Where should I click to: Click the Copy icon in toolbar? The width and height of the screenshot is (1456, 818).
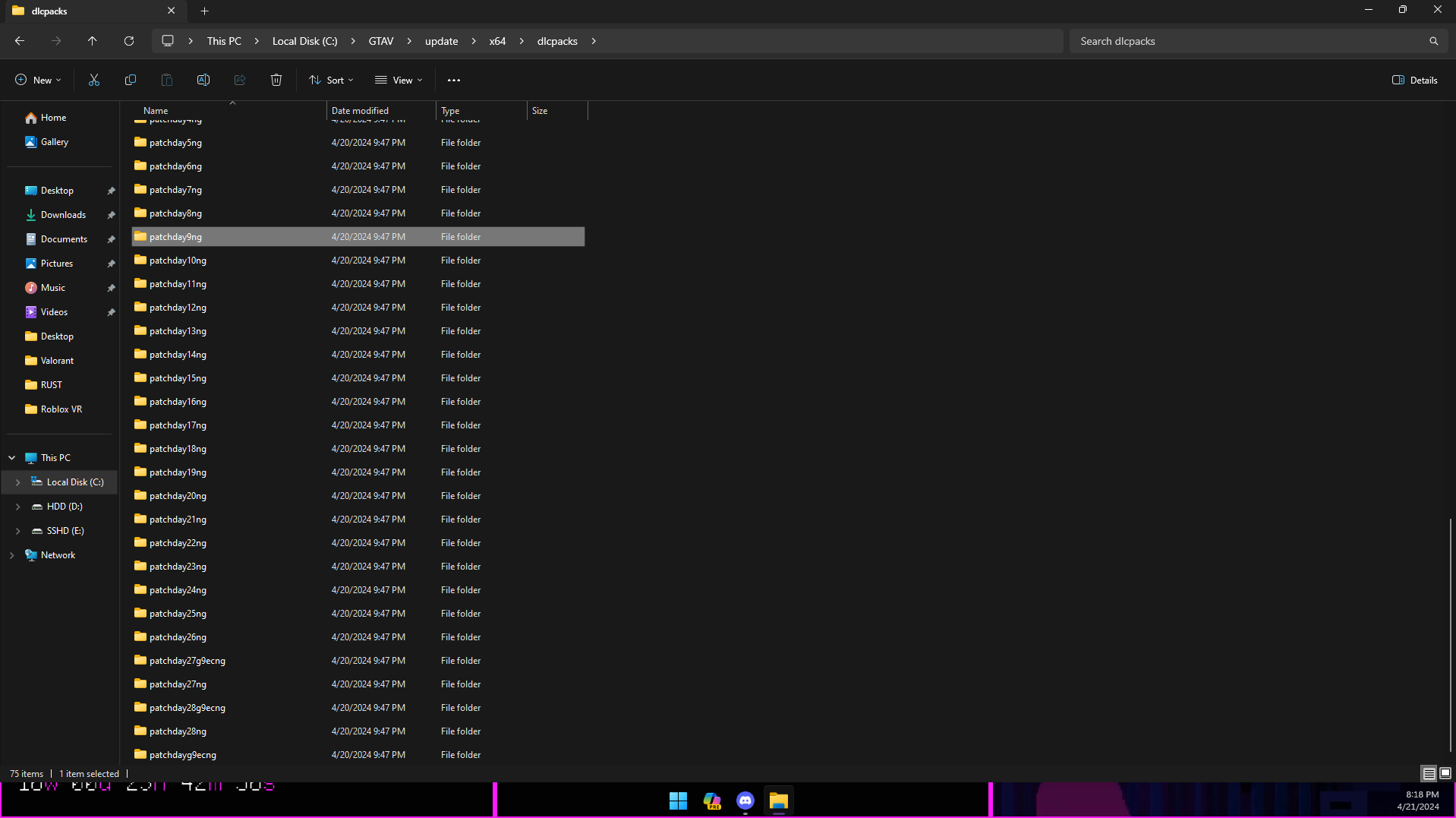pyautogui.click(x=131, y=80)
